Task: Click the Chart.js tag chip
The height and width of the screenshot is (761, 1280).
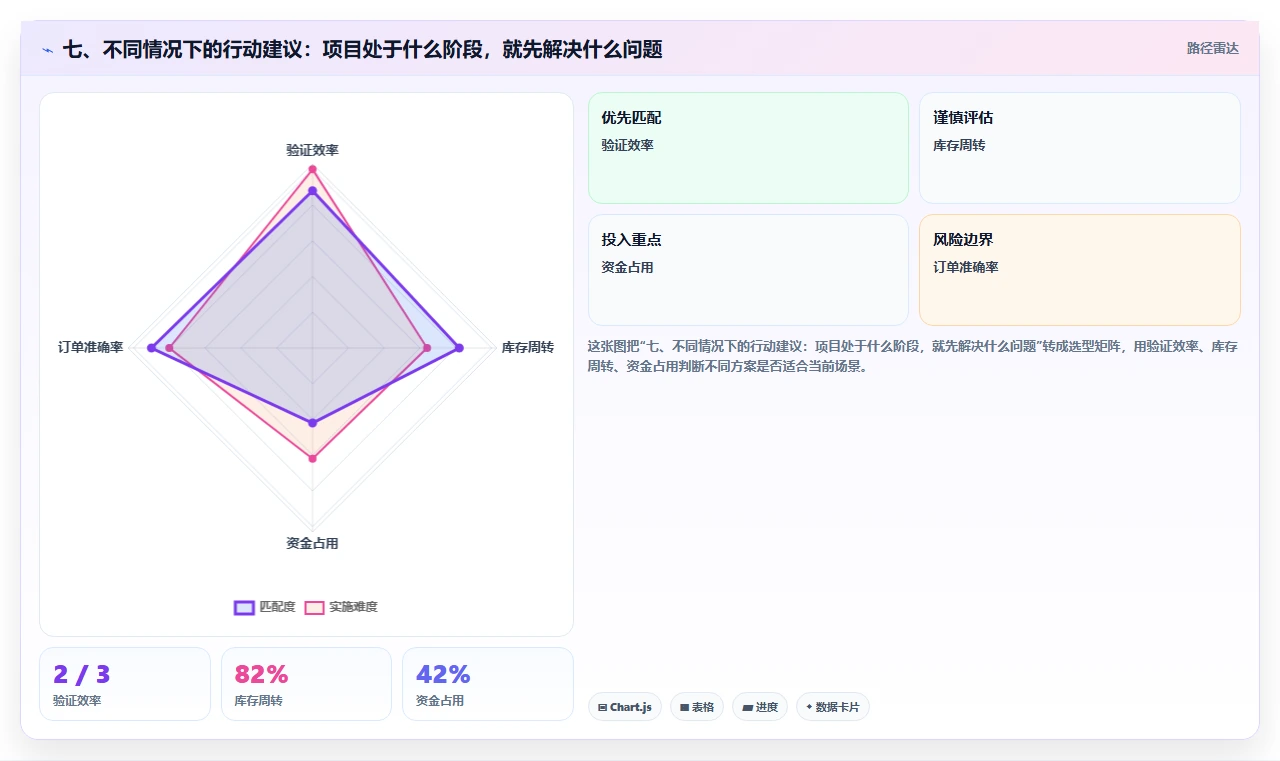Action: coord(624,707)
